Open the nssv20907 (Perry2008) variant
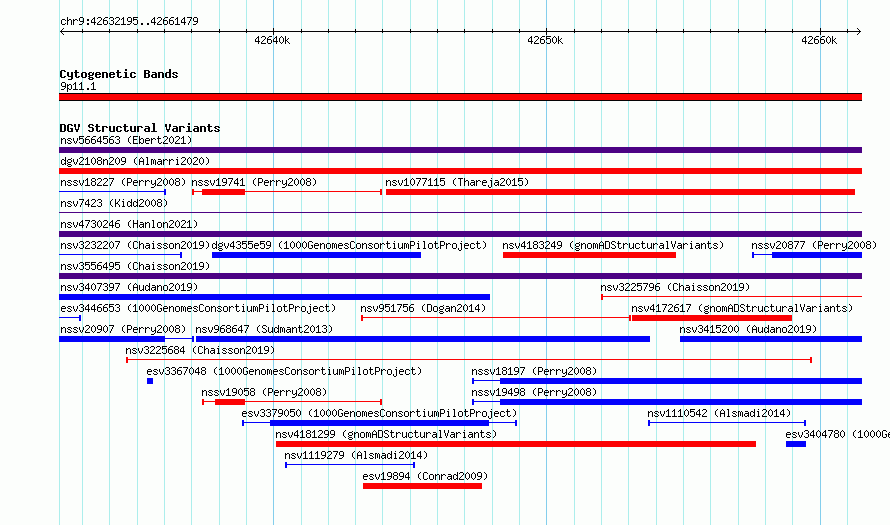The image size is (890, 525). coord(123,329)
